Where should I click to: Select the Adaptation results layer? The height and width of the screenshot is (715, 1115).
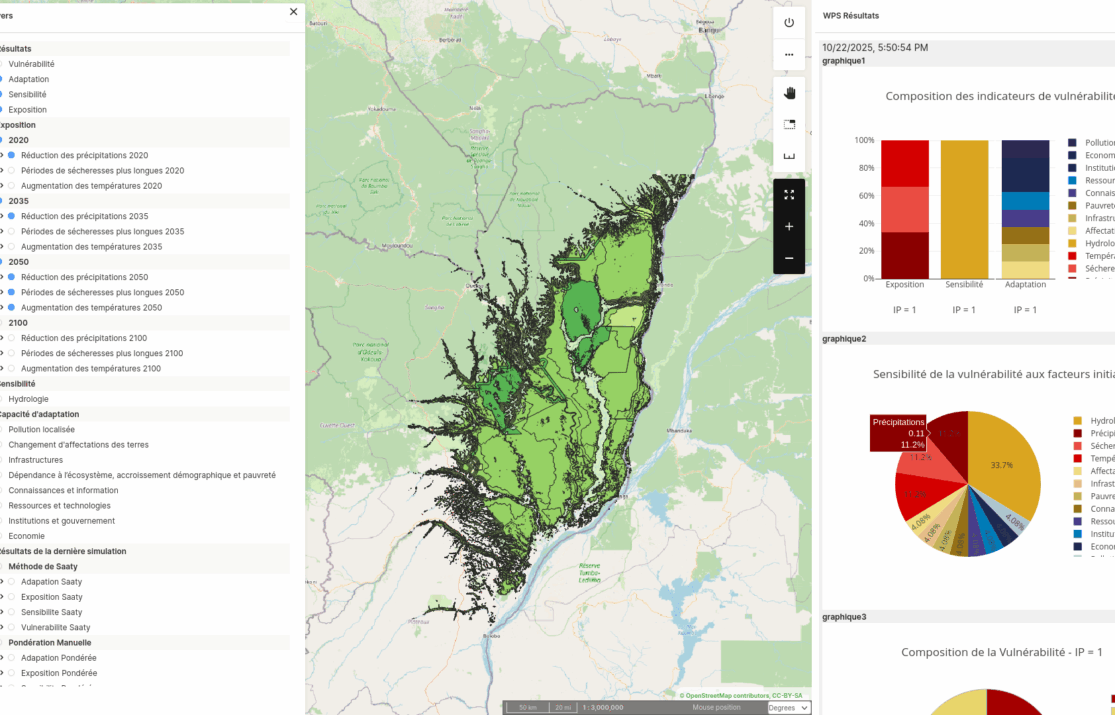coord(2,79)
